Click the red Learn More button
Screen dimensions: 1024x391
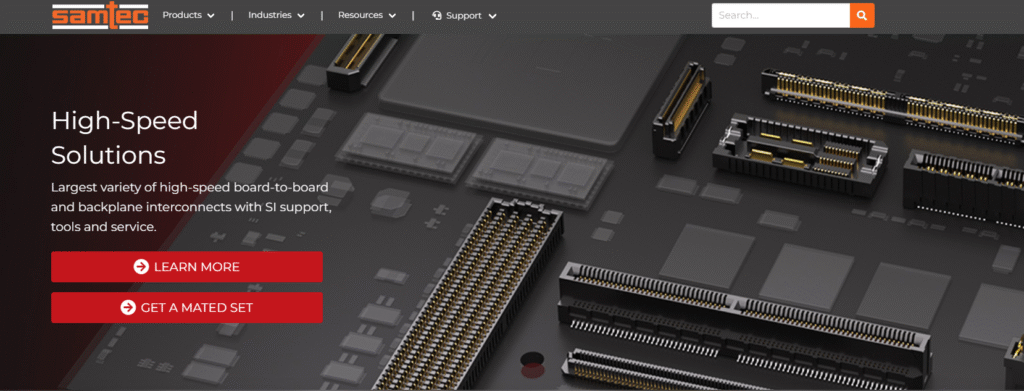187,266
